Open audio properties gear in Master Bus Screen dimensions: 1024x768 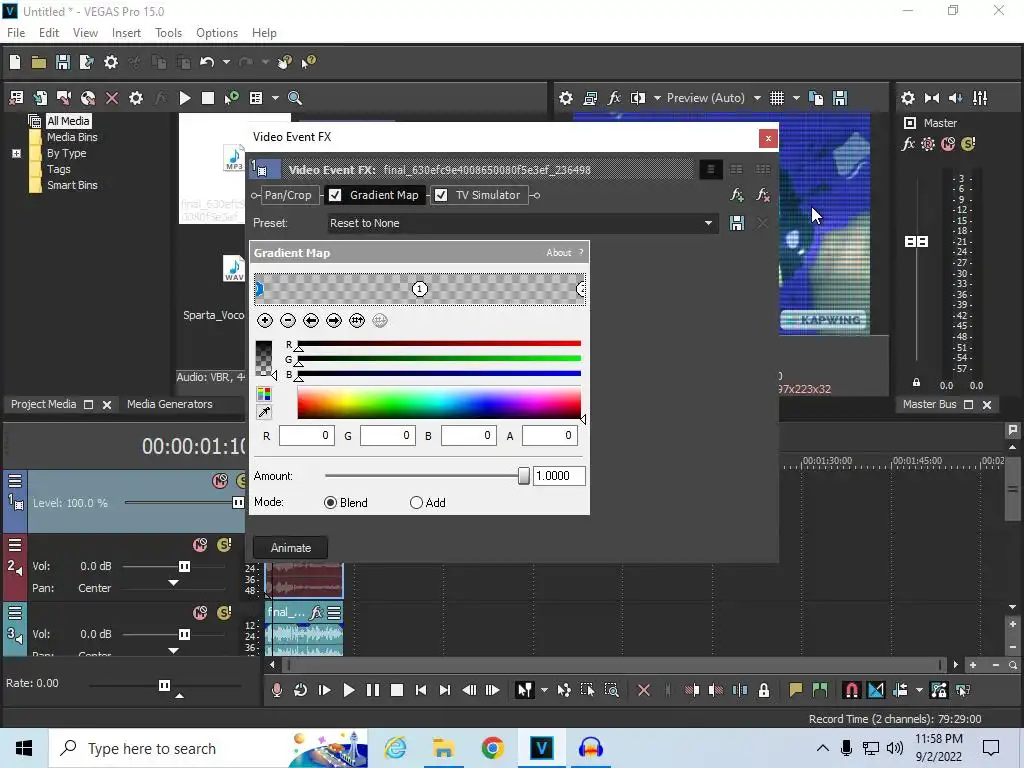pyautogui.click(x=908, y=98)
